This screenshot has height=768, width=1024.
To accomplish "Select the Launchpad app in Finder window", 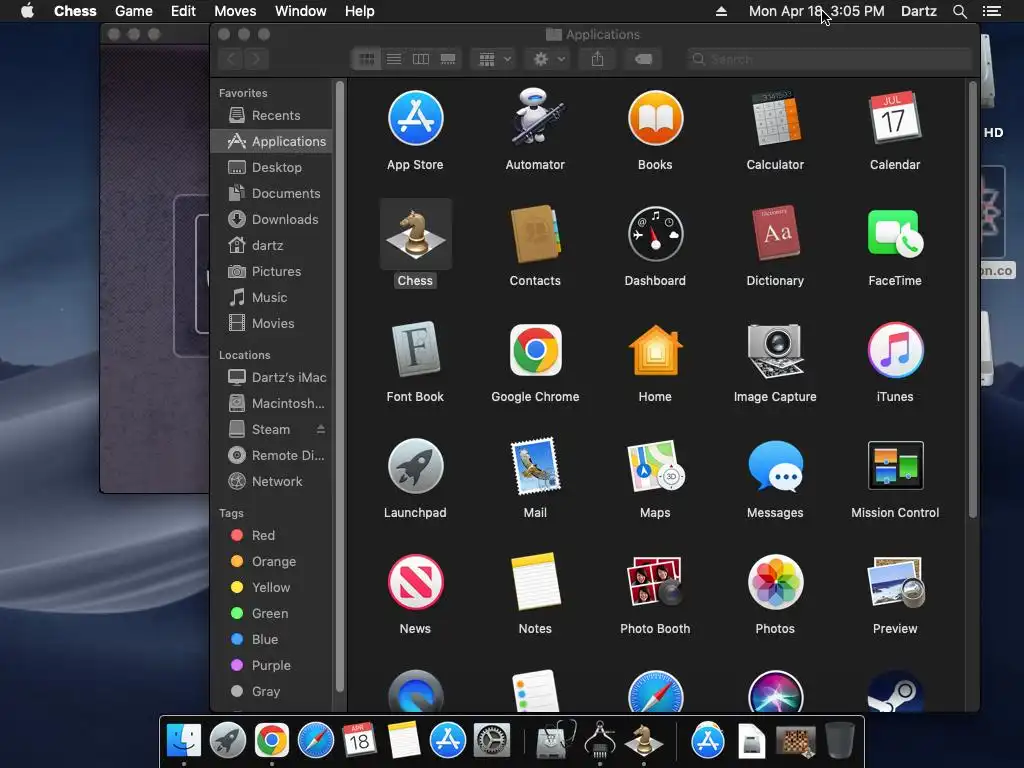I will [x=415, y=466].
